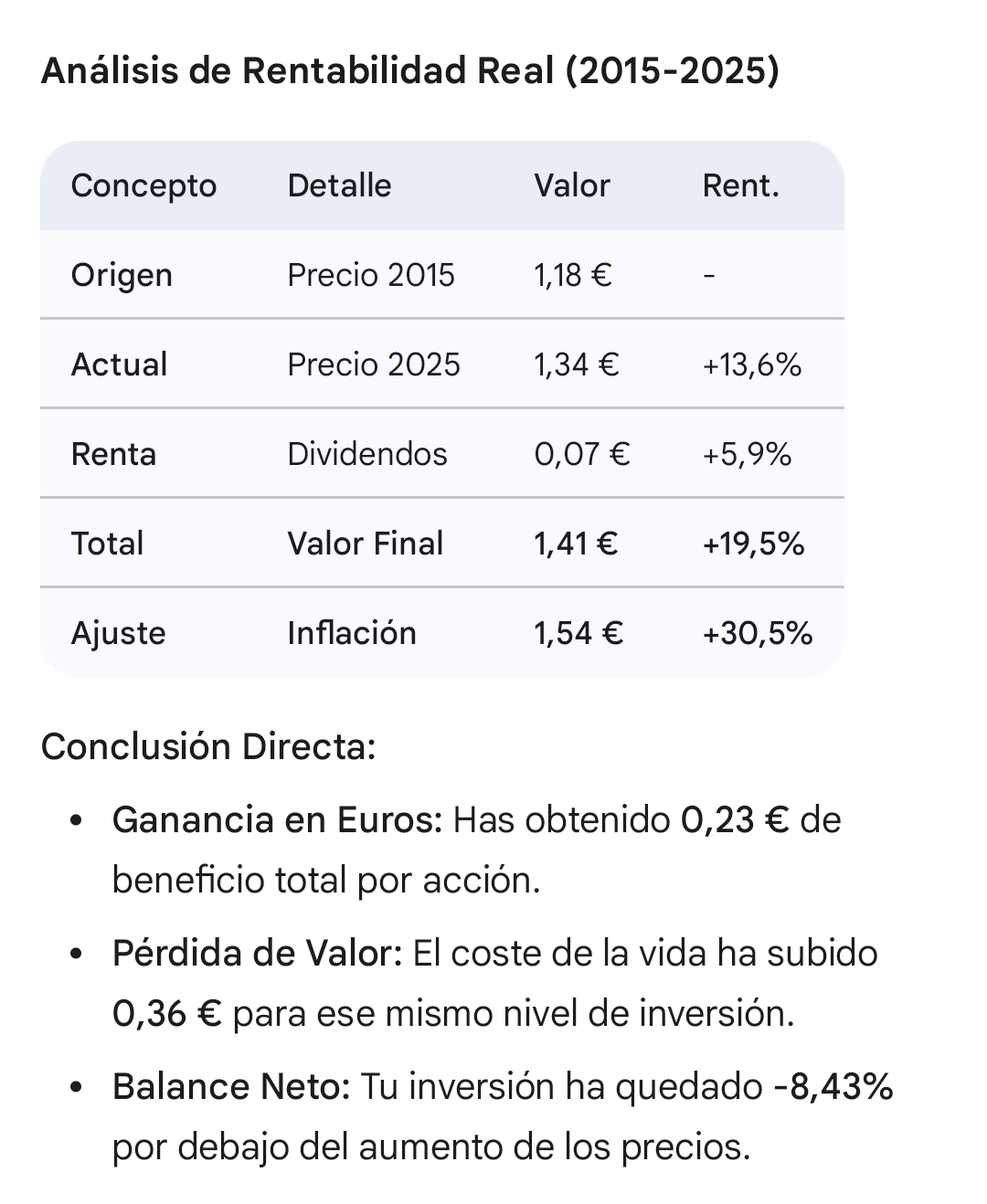987x1204 pixels.
Task: Click the 1,18 € value cell
Action: coord(572,275)
